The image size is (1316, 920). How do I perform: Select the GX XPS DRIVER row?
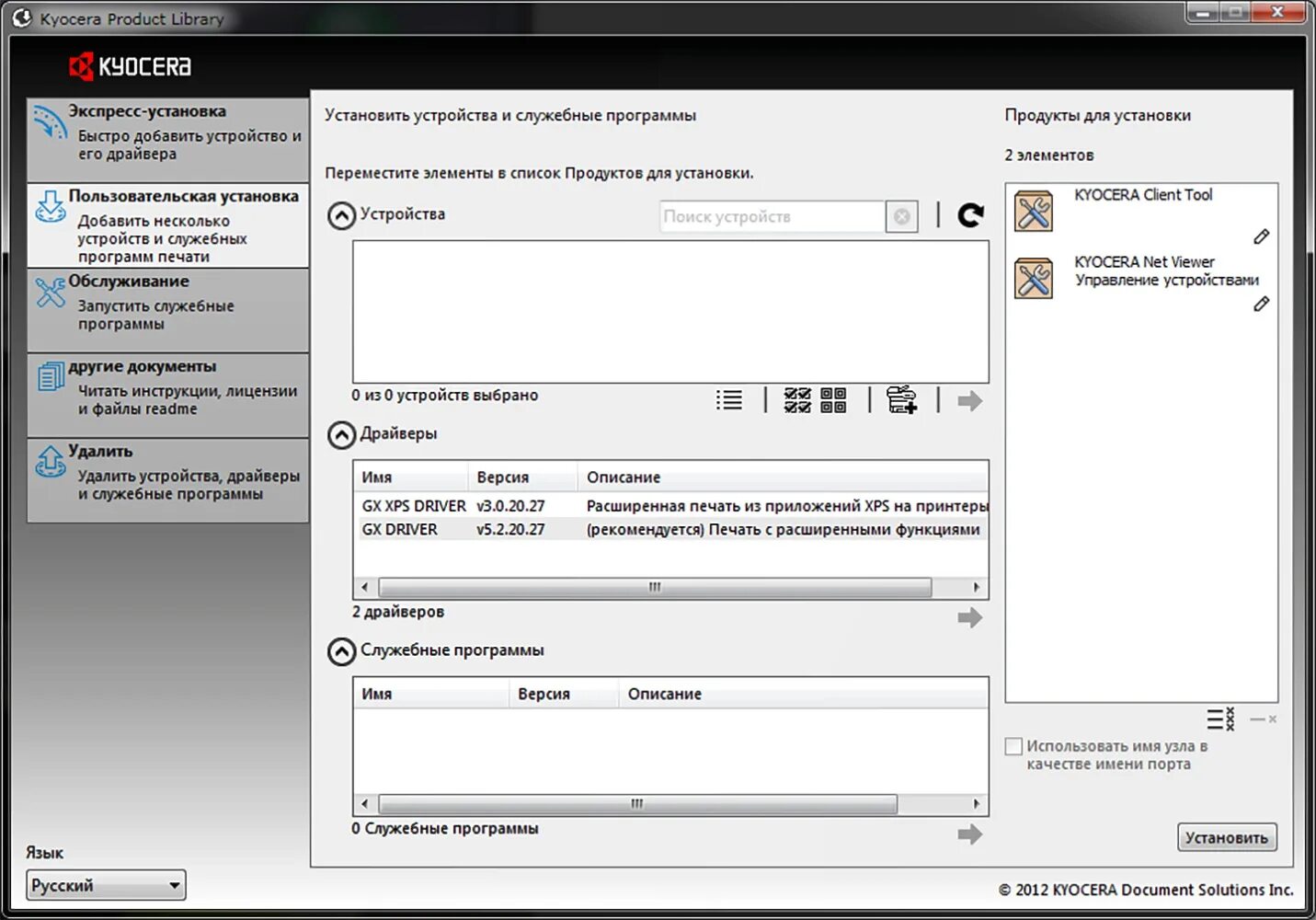tap(671, 506)
